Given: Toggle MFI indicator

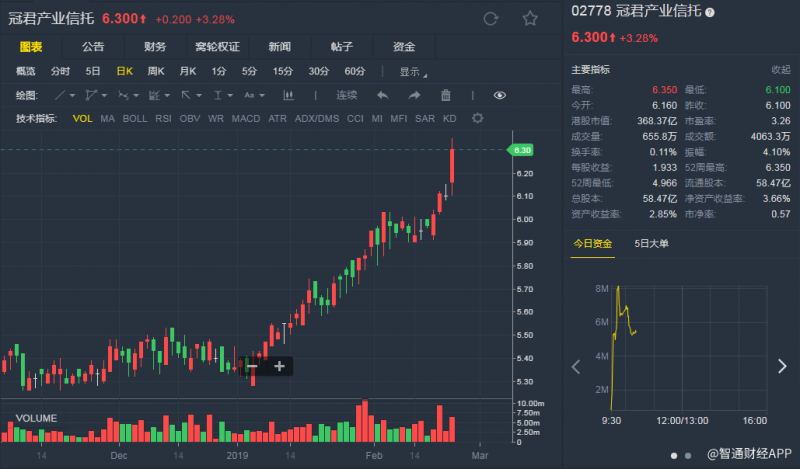Looking at the screenshot, I should (398, 119).
